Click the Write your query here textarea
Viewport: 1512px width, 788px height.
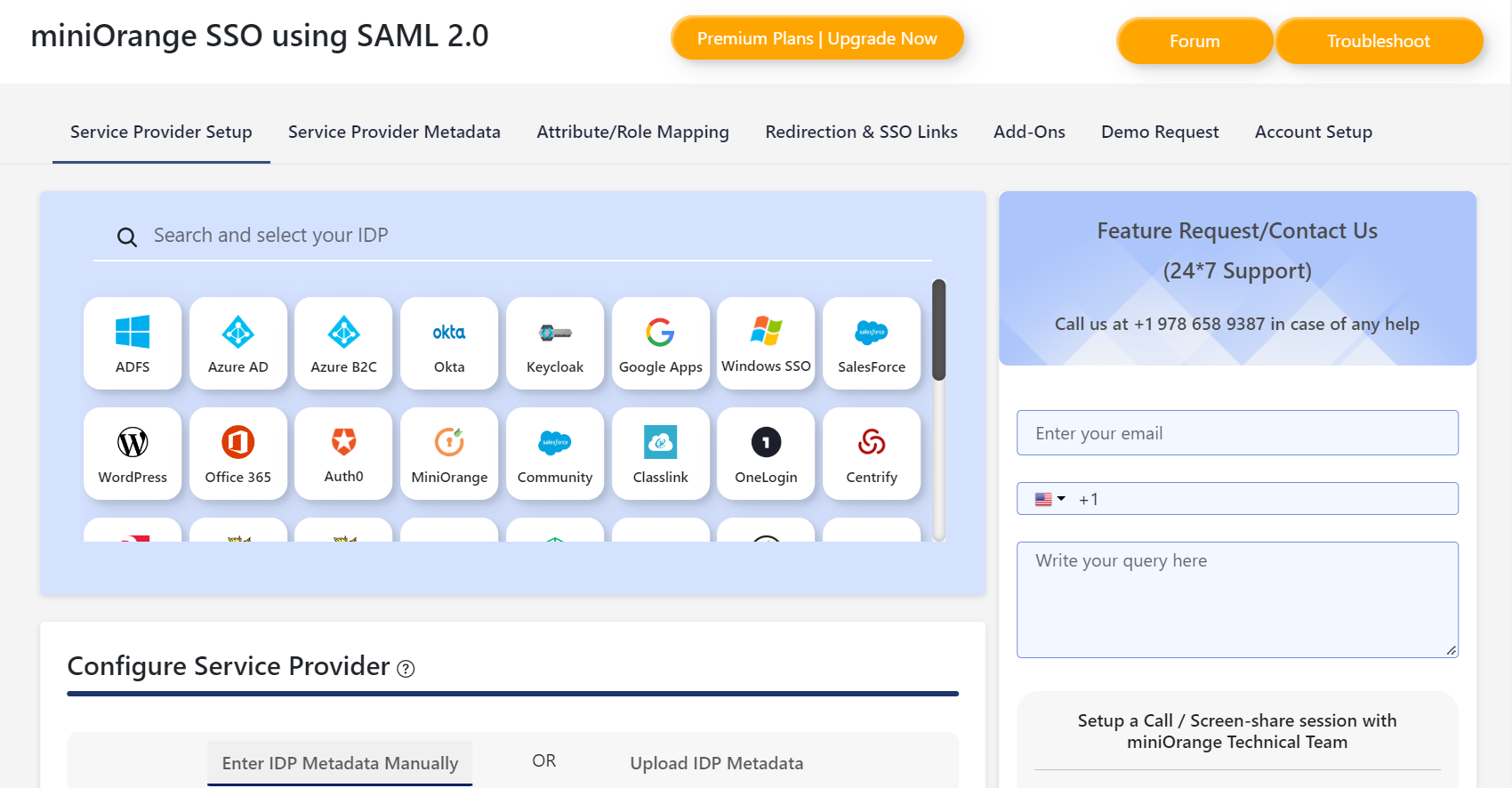coord(1237,600)
